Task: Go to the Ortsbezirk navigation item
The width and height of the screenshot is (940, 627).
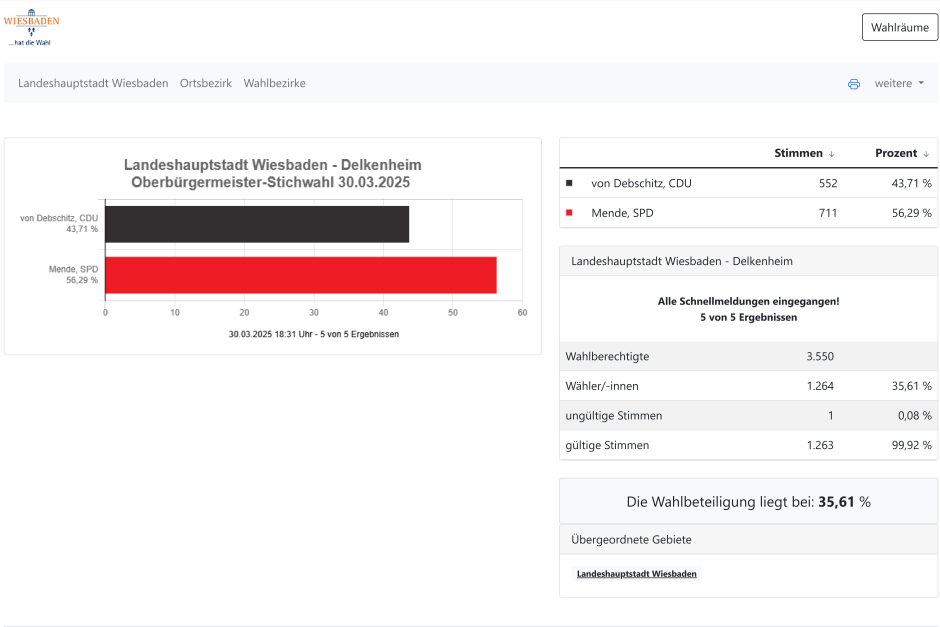Action: [205, 84]
